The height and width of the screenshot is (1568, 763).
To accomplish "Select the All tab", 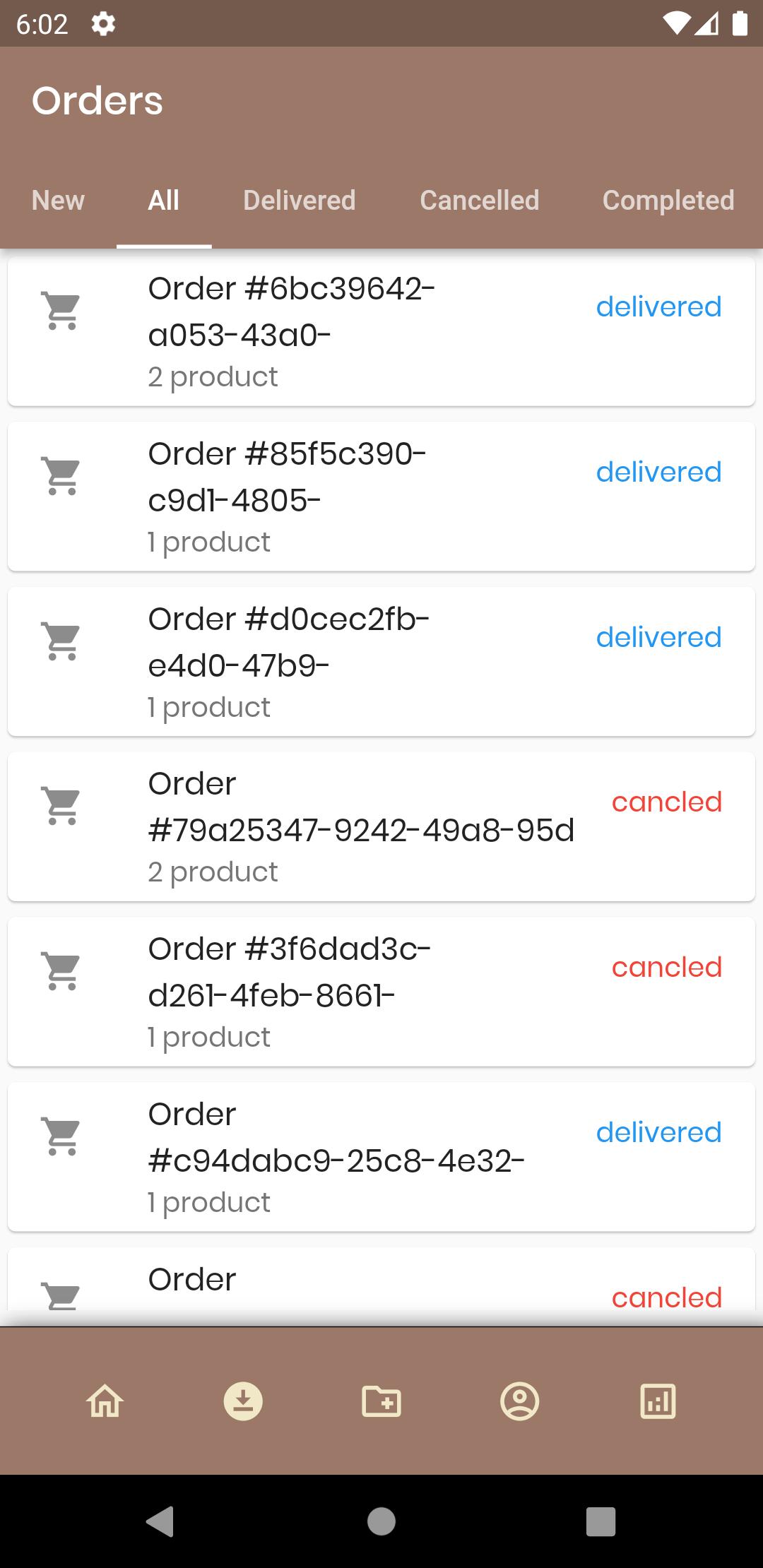I will 164,201.
